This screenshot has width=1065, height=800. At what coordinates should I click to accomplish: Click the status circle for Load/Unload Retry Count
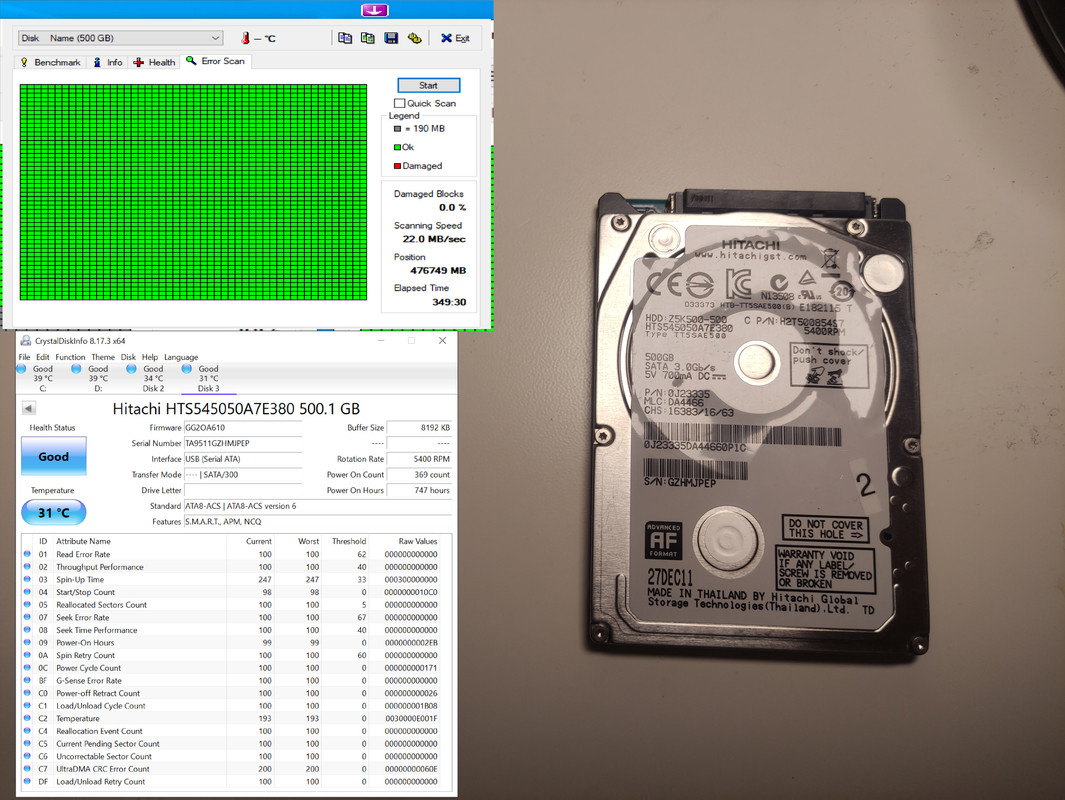(27, 781)
